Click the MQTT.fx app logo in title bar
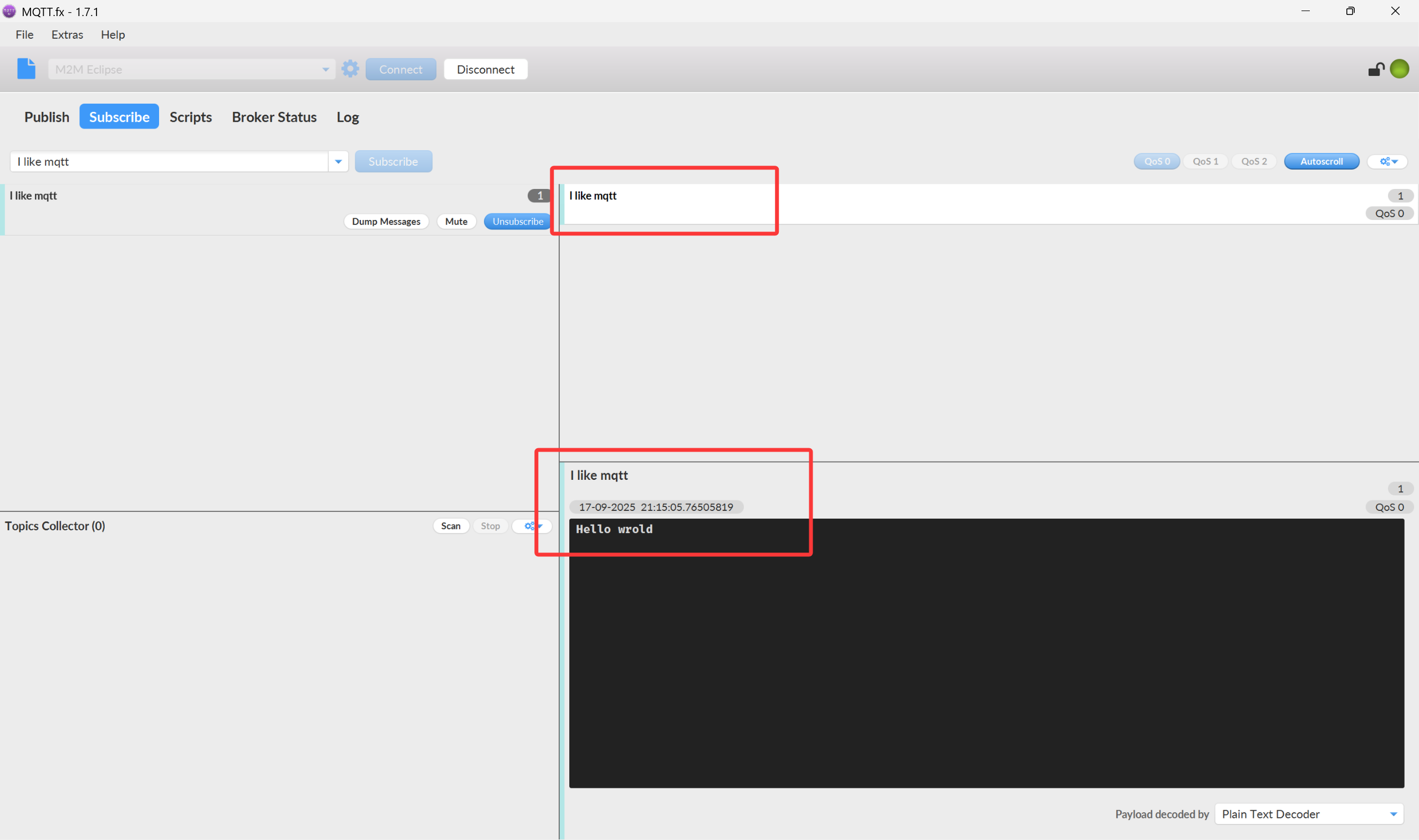 coord(9,11)
